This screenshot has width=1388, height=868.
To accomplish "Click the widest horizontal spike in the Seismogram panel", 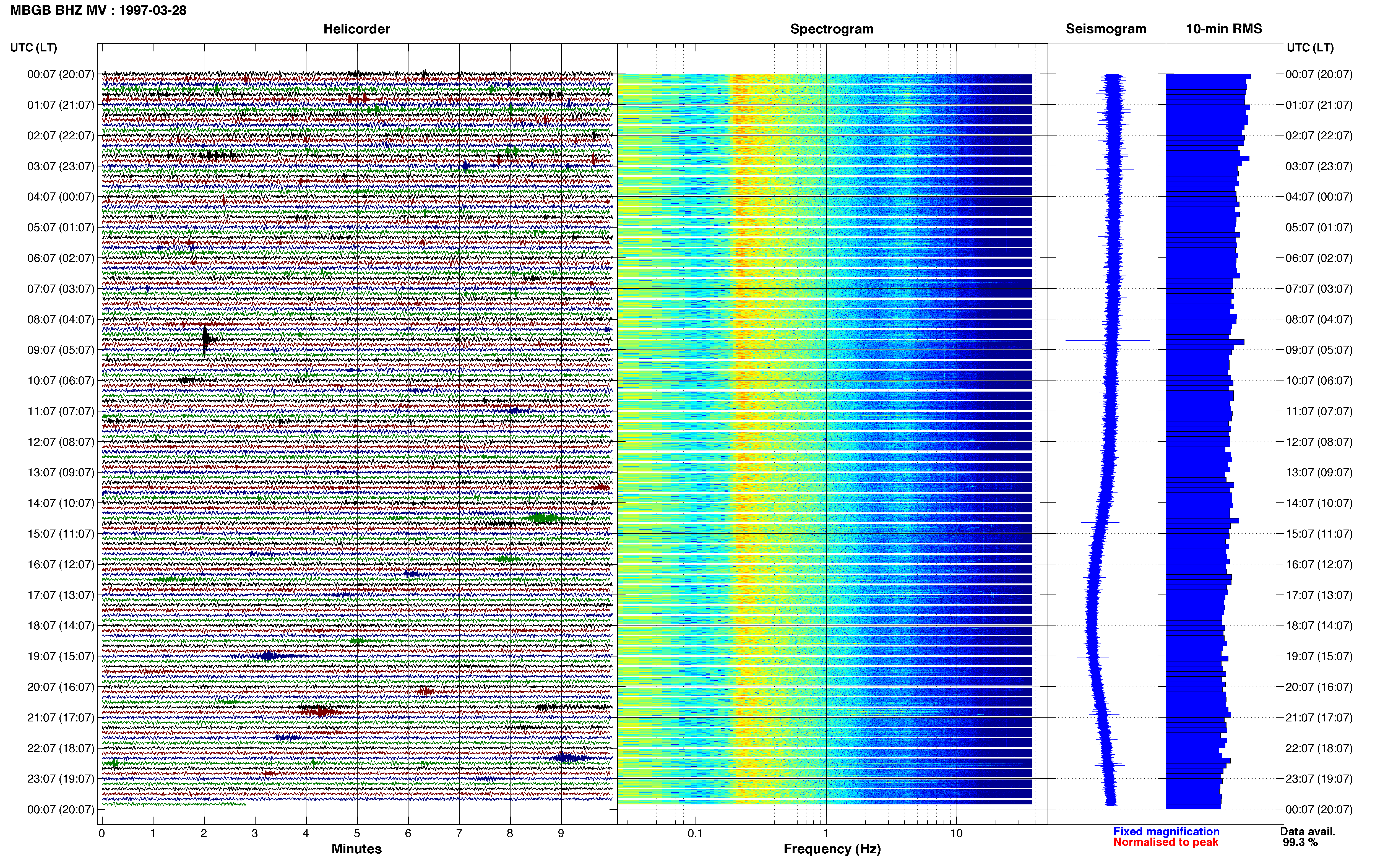I will coord(1108,341).
